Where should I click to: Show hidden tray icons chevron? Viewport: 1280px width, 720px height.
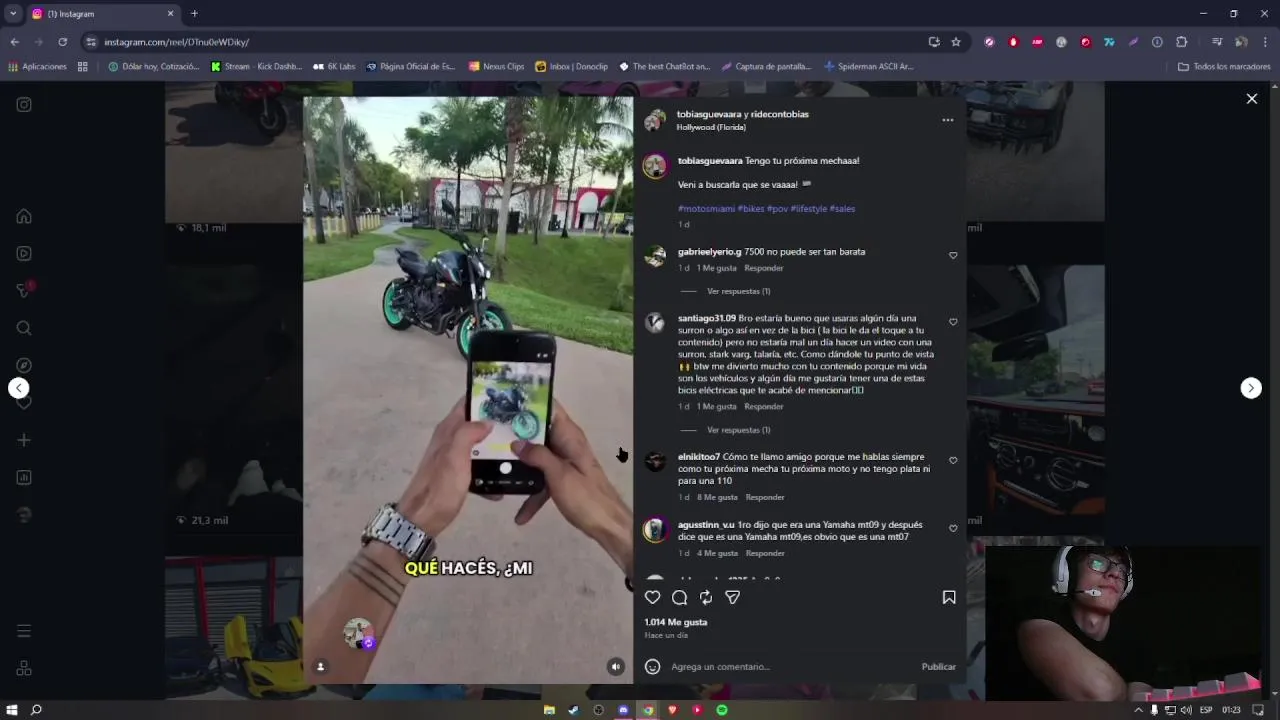pyautogui.click(x=1138, y=710)
